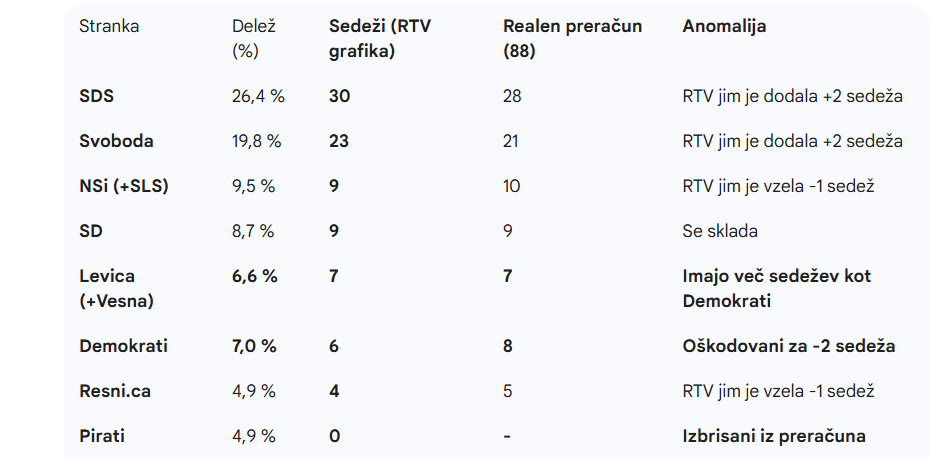
Task: Select the 'Sedeži (RTV grafika)' header
Action: click(380, 38)
